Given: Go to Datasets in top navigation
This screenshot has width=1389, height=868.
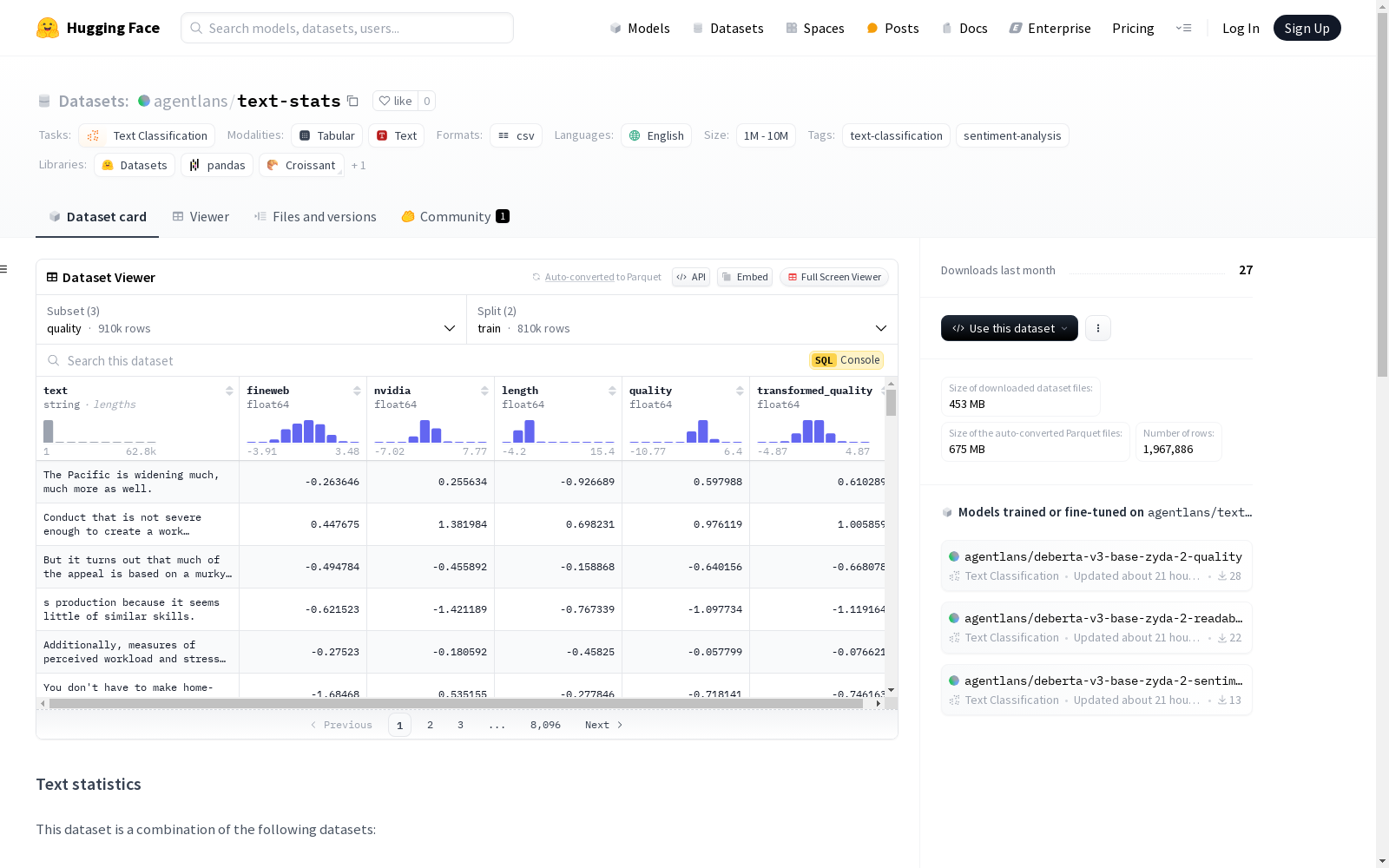Looking at the screenshot, I should (727, 28).
